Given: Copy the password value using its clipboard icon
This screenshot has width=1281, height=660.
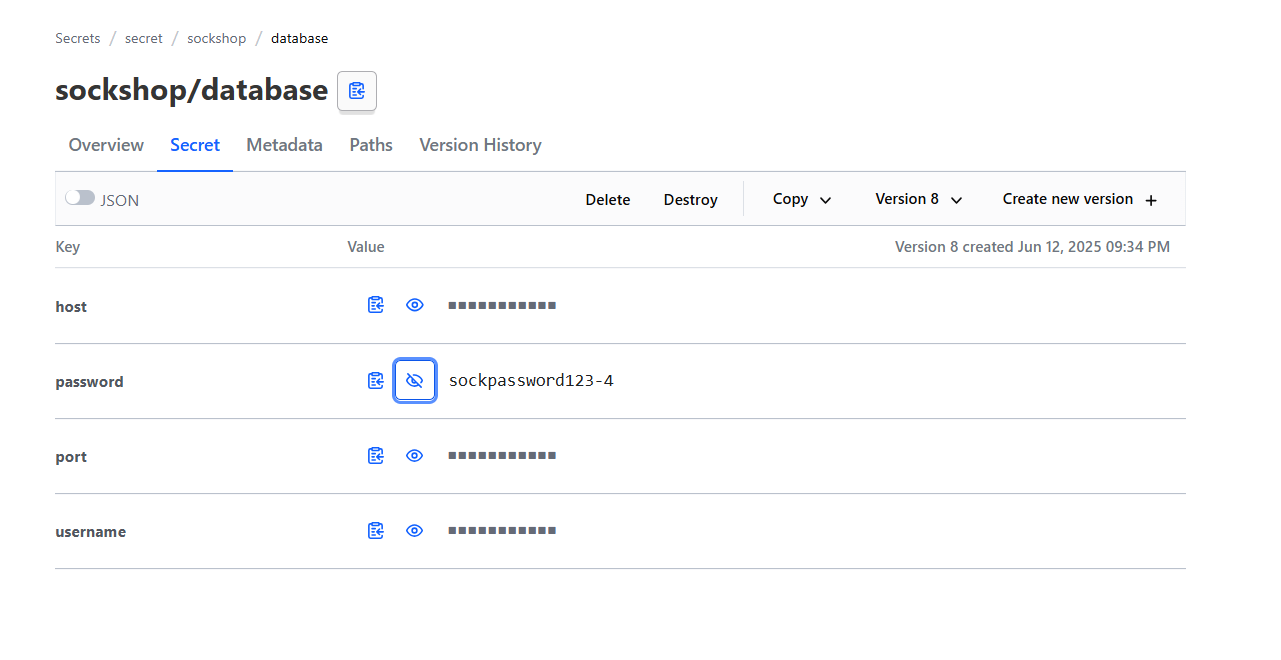Looking at the screenshot, I should point(375,380).
